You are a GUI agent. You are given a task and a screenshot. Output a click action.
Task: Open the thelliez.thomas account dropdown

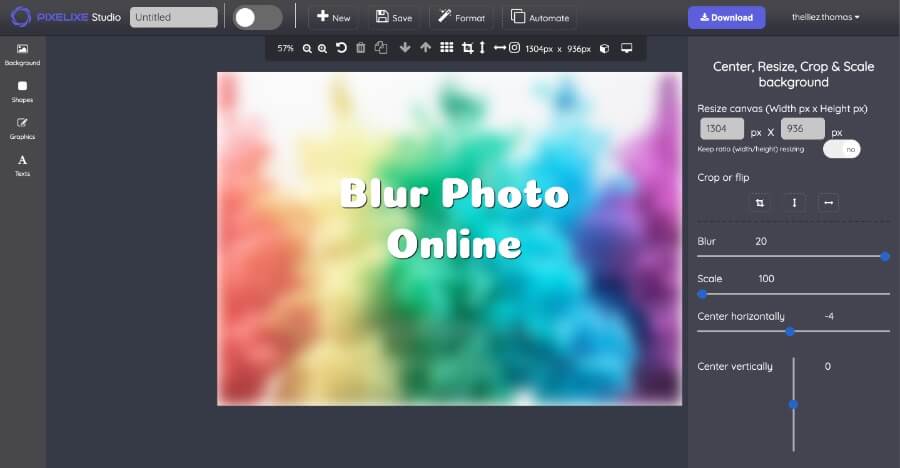click(x=825, y=17)
